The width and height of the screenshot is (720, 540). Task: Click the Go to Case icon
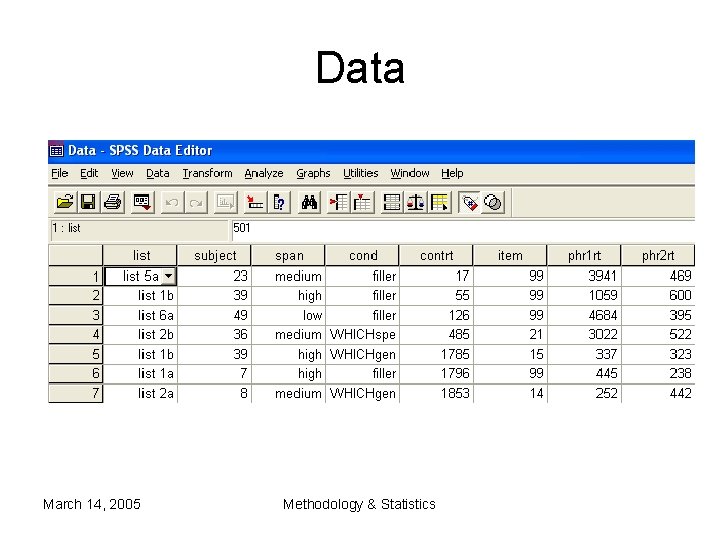[x=255, y=202]
